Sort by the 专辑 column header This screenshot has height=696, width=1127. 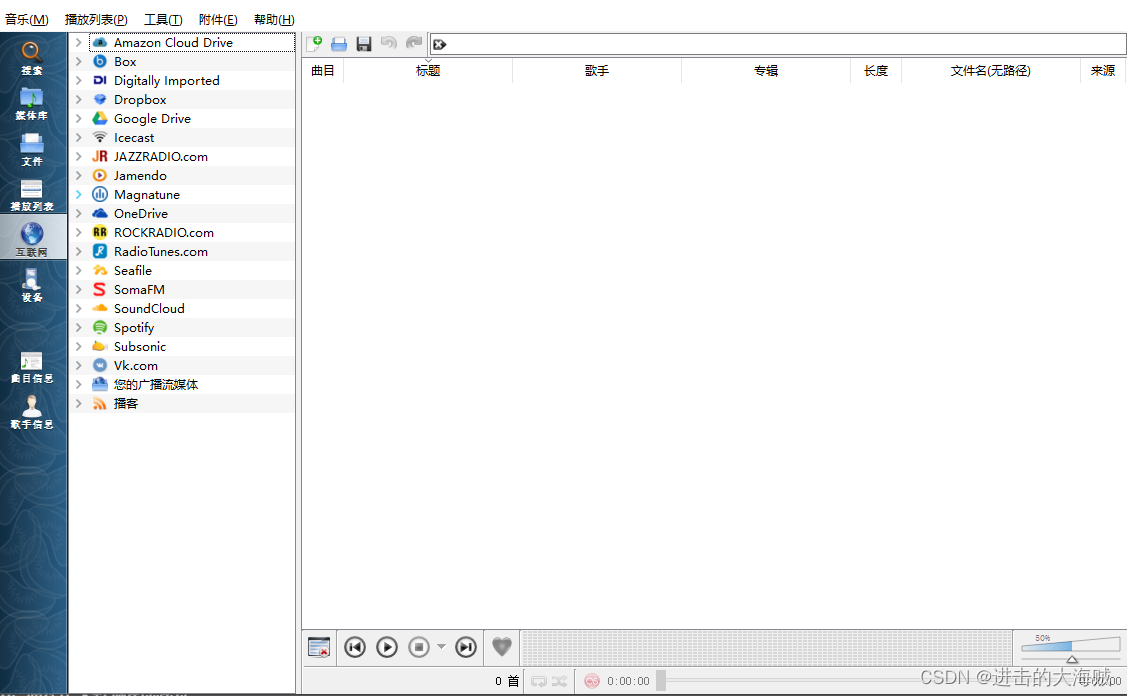(x=765, y=70)
